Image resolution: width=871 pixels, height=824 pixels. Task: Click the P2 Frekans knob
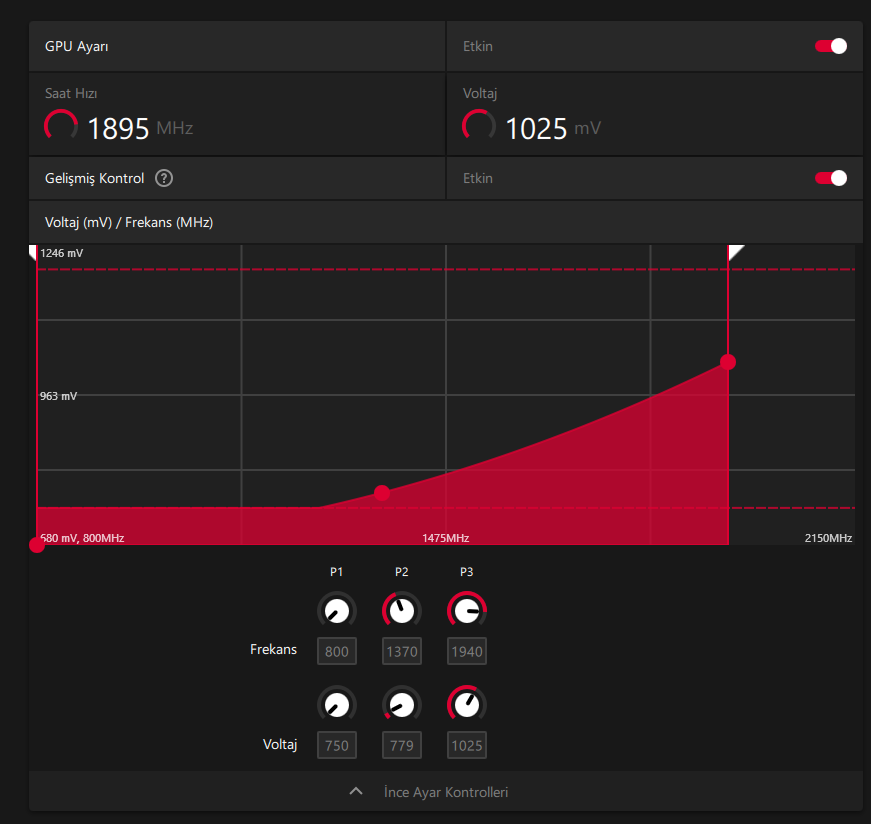point(402,611)
